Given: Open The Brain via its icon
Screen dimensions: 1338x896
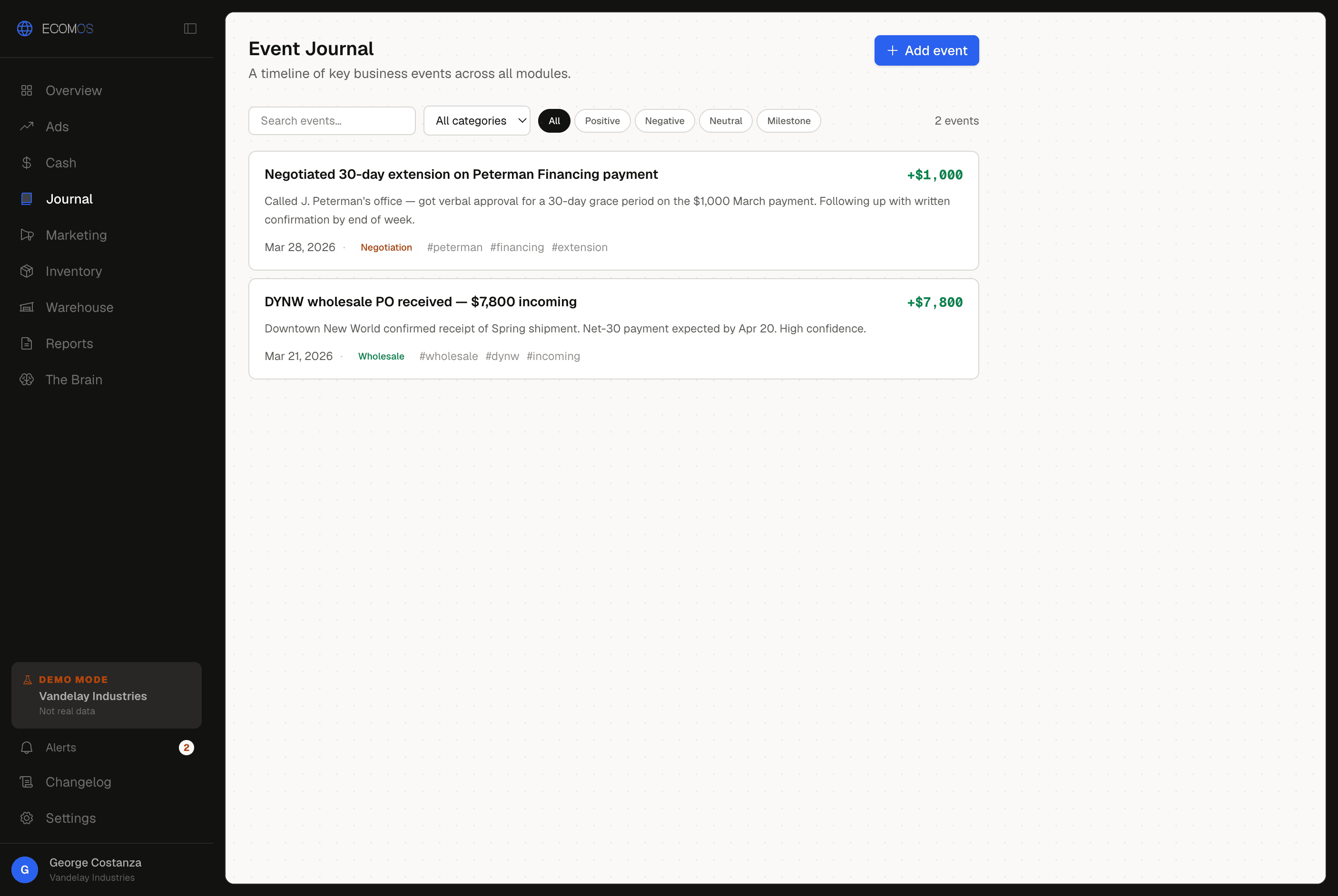Looking at the screenshot, I should coord(27,380).
